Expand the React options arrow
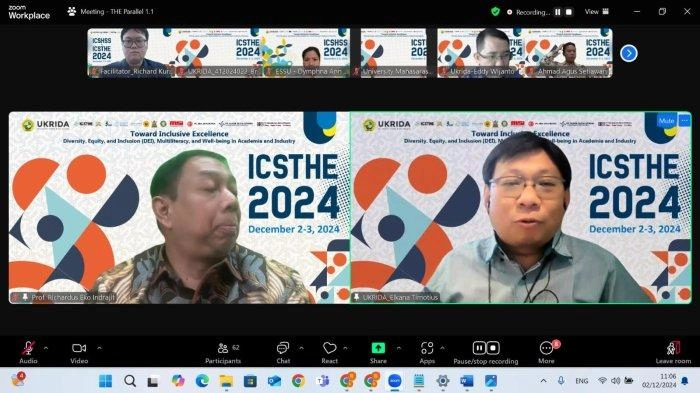Viewport: 700px width, 393px height. tap(345, 348)
